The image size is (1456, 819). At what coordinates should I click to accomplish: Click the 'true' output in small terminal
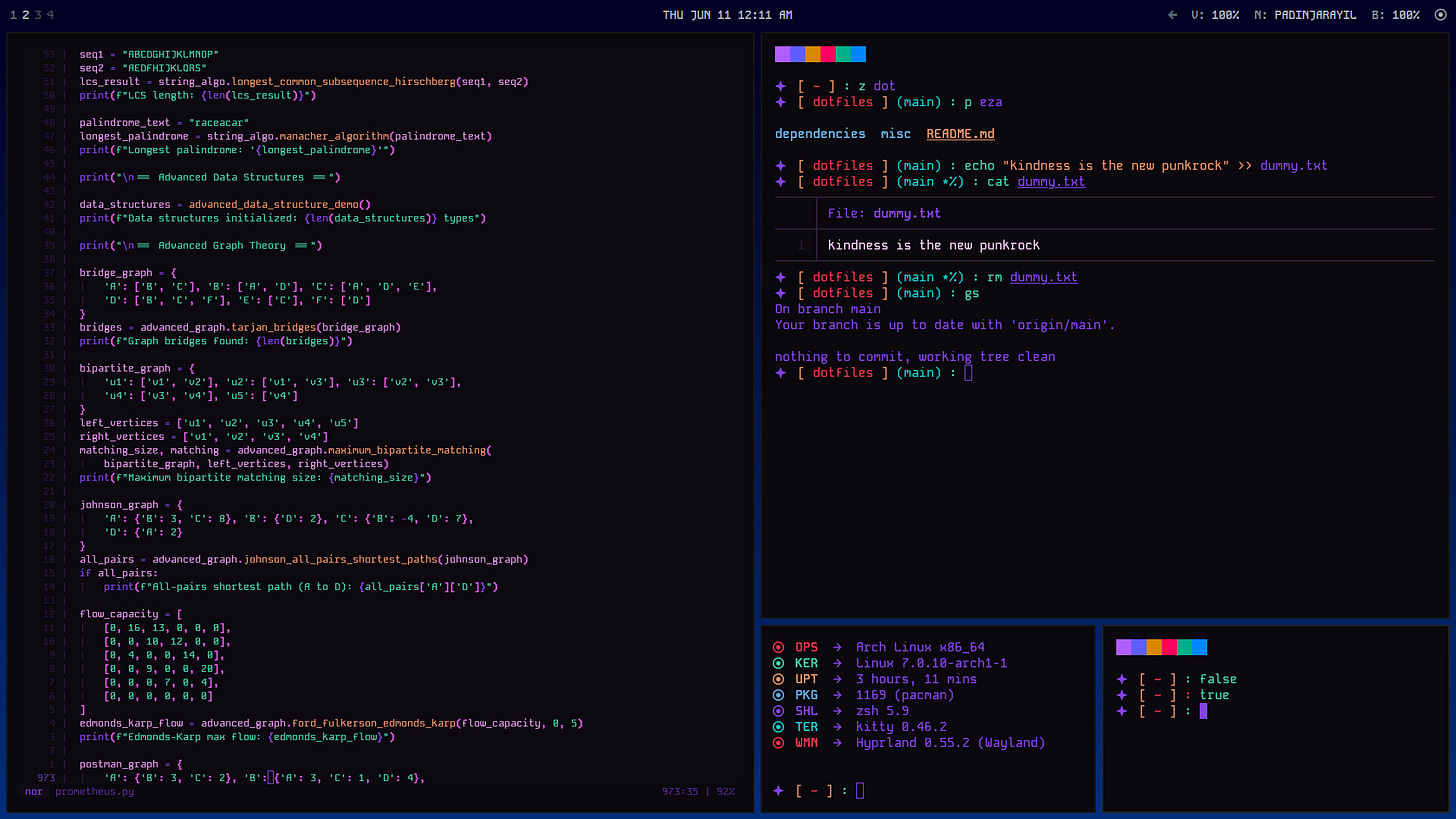click(x=1214, y=695)
